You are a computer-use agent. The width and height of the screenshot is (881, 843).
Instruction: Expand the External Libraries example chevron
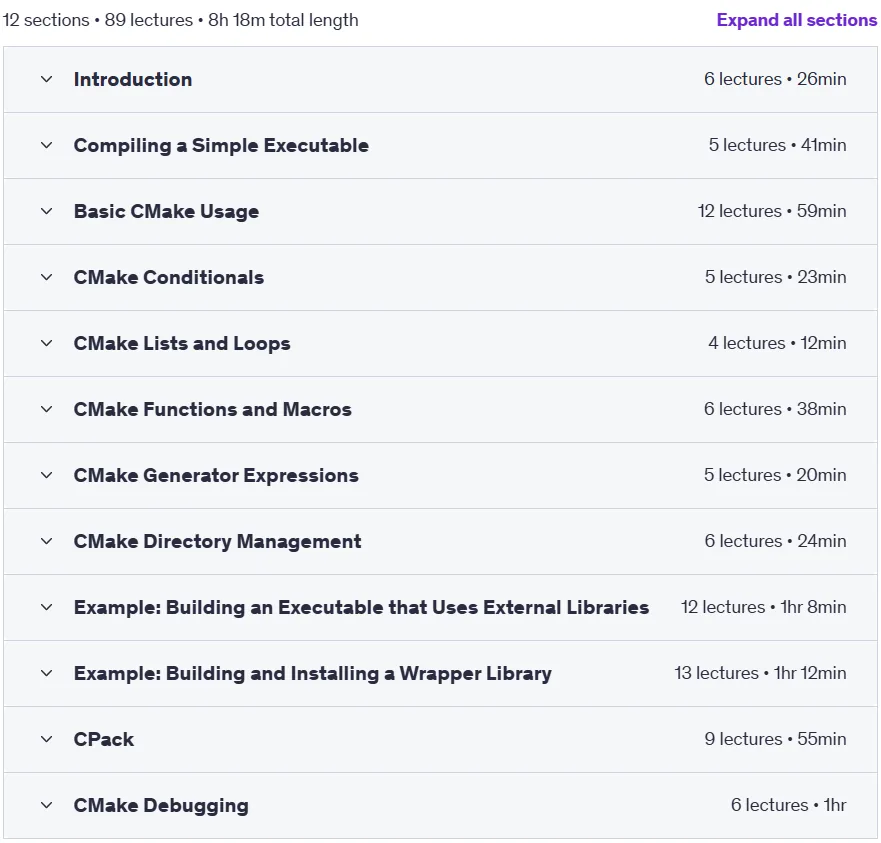(47, 608)
